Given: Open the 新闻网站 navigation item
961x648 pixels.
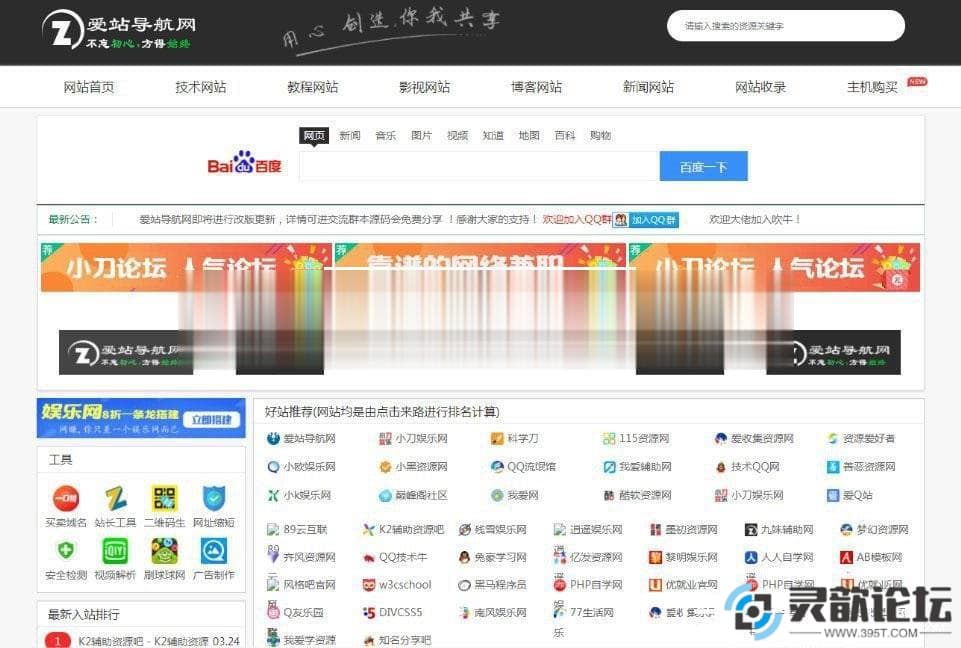Looking at the screenshot, I should coord(648,87).
